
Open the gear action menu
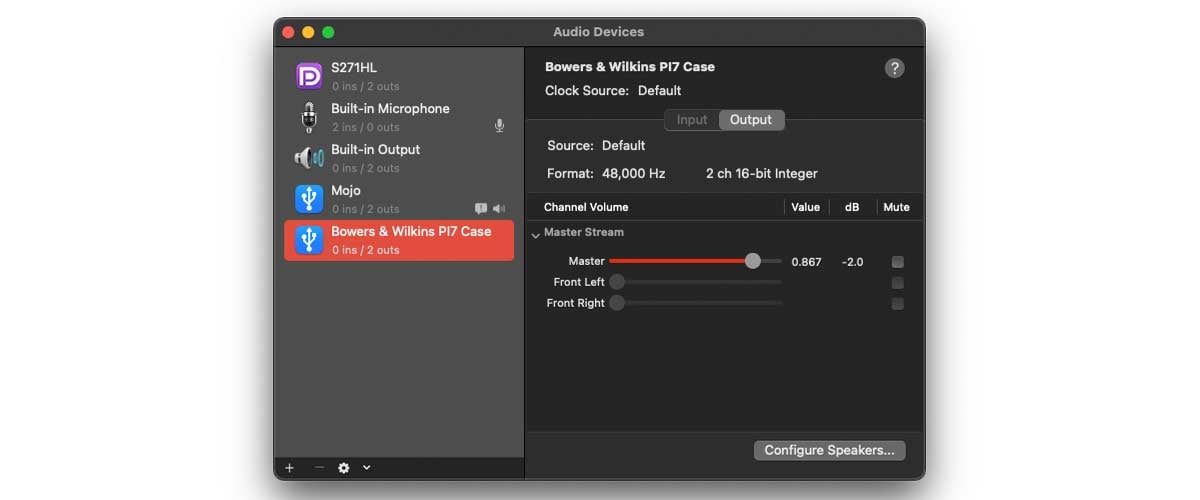(x=344, y=467)
